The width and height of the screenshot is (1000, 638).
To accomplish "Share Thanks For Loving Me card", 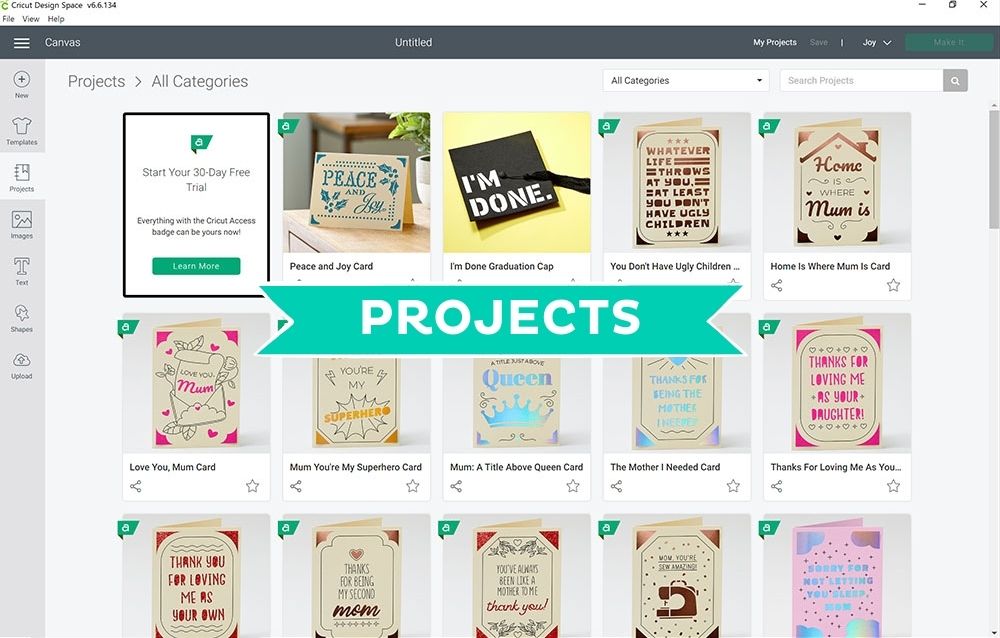I will (776, 486).
